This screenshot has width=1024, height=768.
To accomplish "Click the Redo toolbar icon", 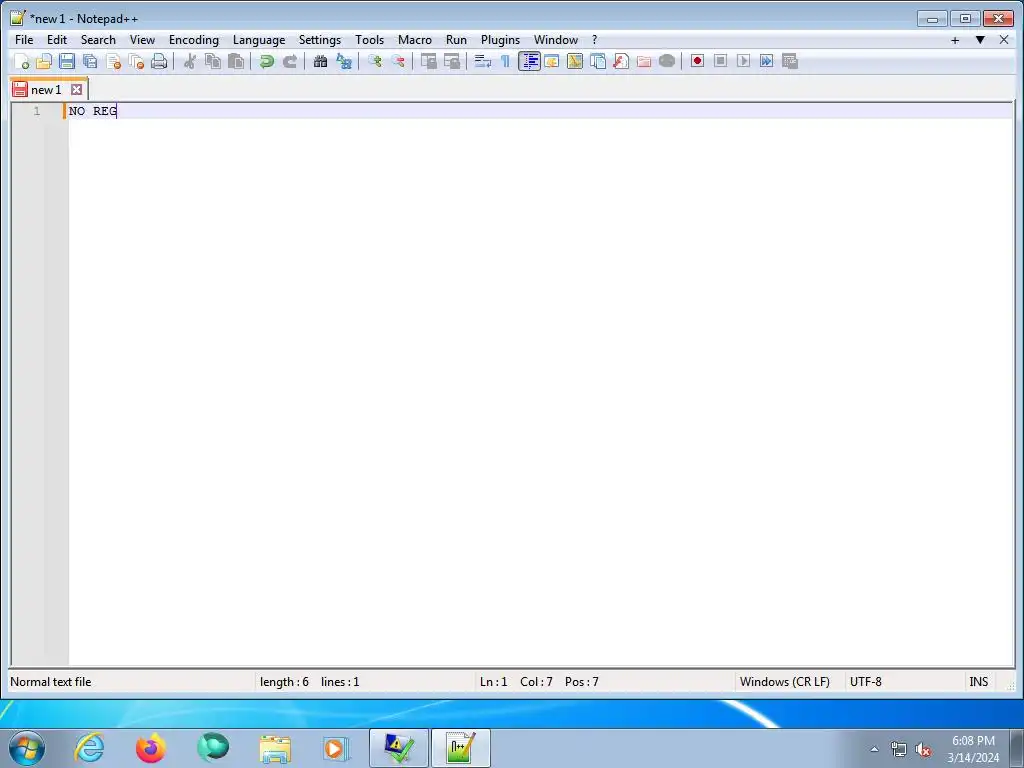I will (289, 61).
